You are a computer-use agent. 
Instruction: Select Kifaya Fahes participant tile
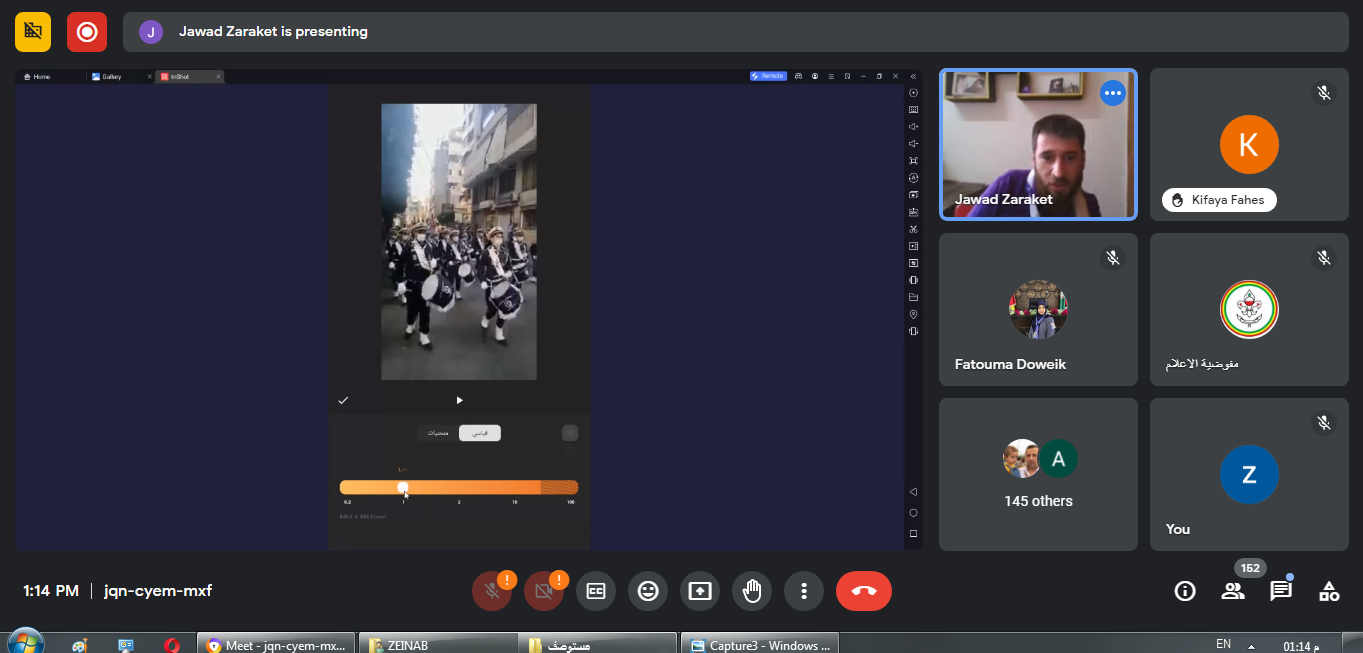tap(1249, 144)
